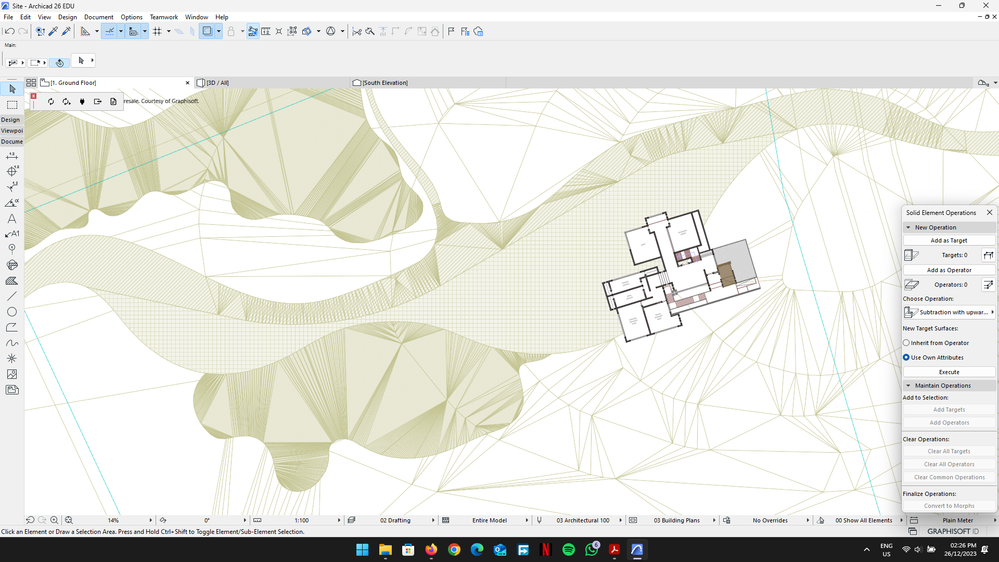This screenshot has width=999, height=562.
Task: Switch to the South Elevation tab
Action: 385,83
